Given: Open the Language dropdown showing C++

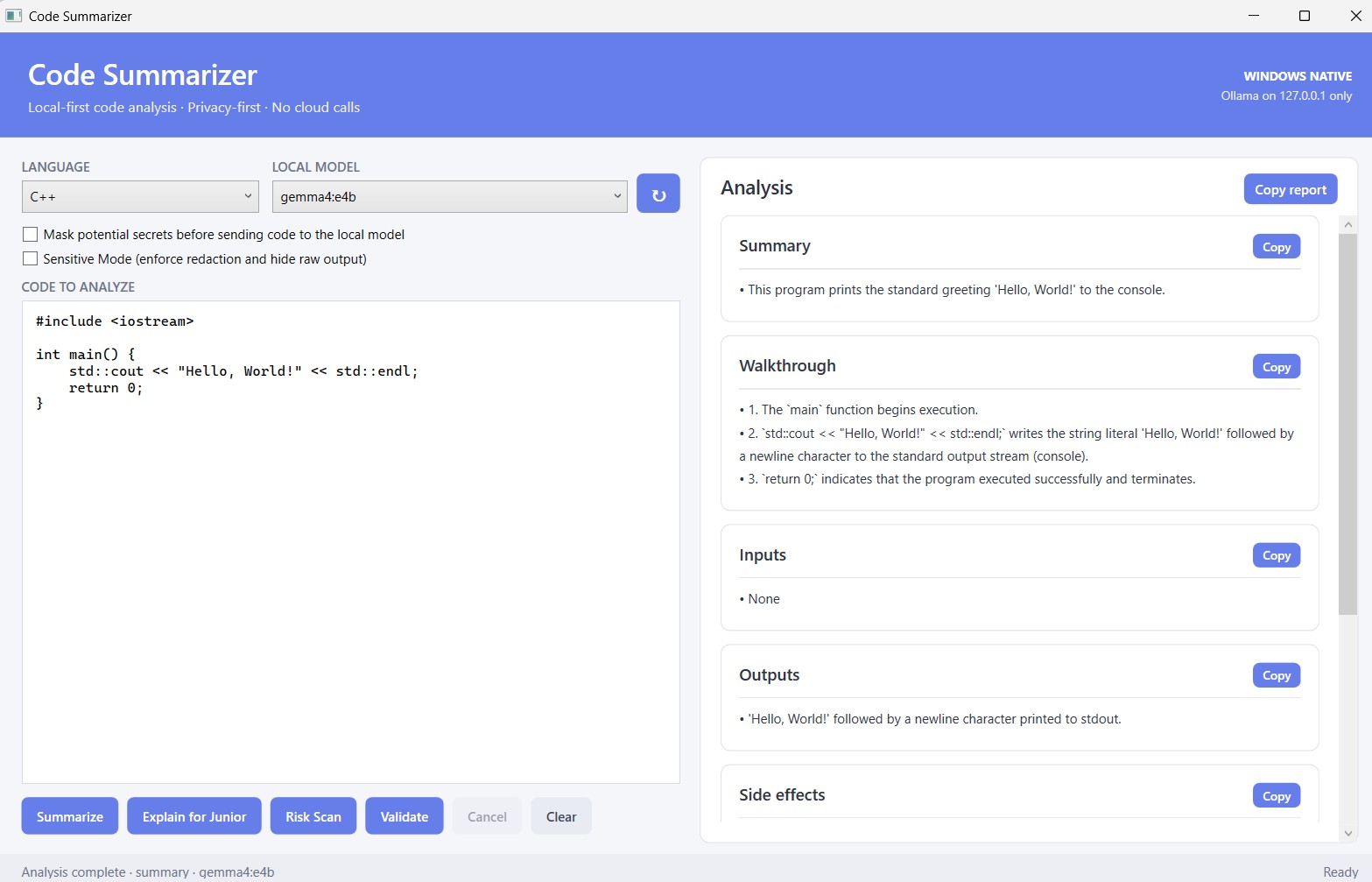Looking at the screenshot, I should coord(140,196).
